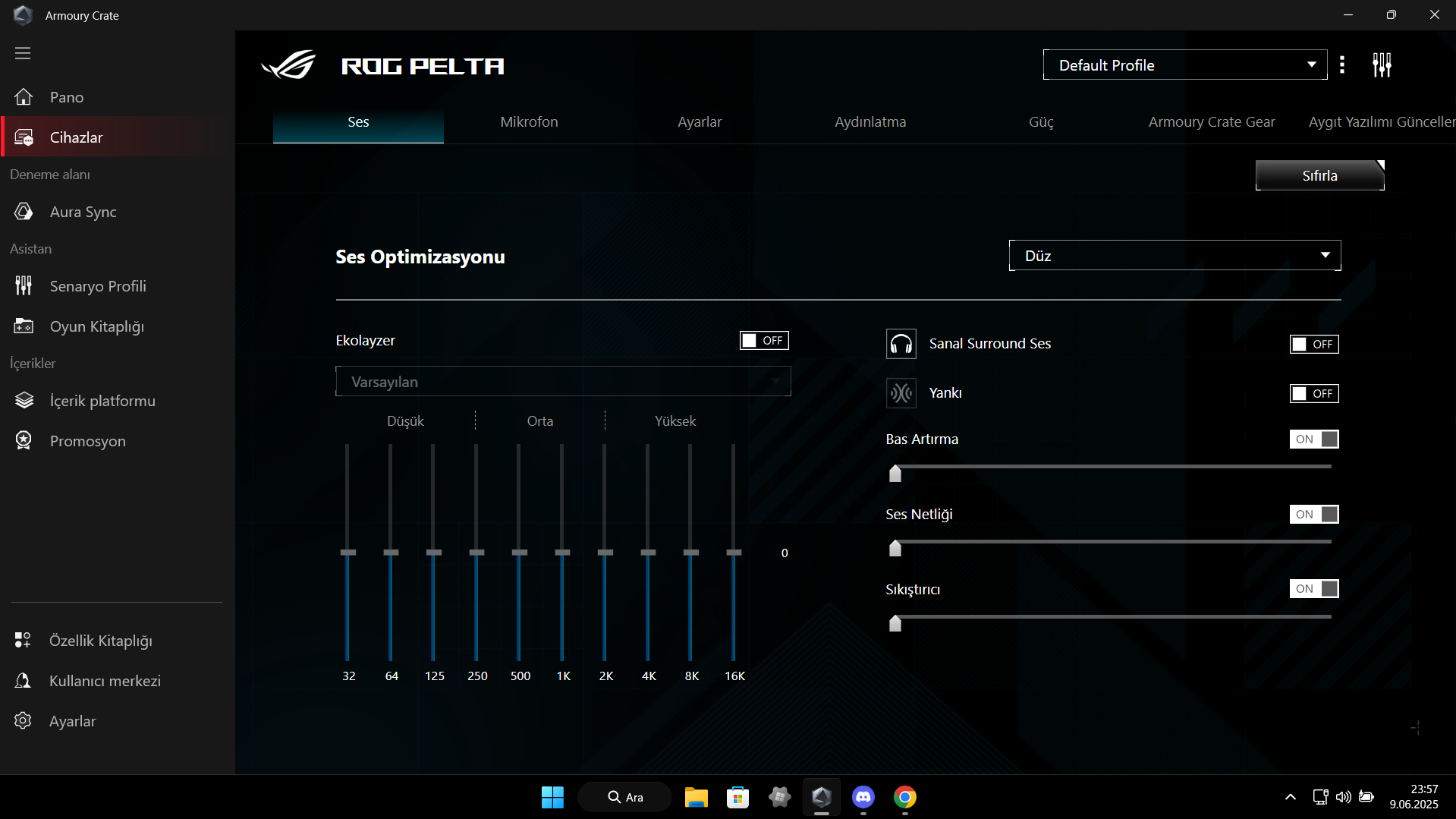
Task: Click the 4K equalizer slider handle
Action: 648,553
